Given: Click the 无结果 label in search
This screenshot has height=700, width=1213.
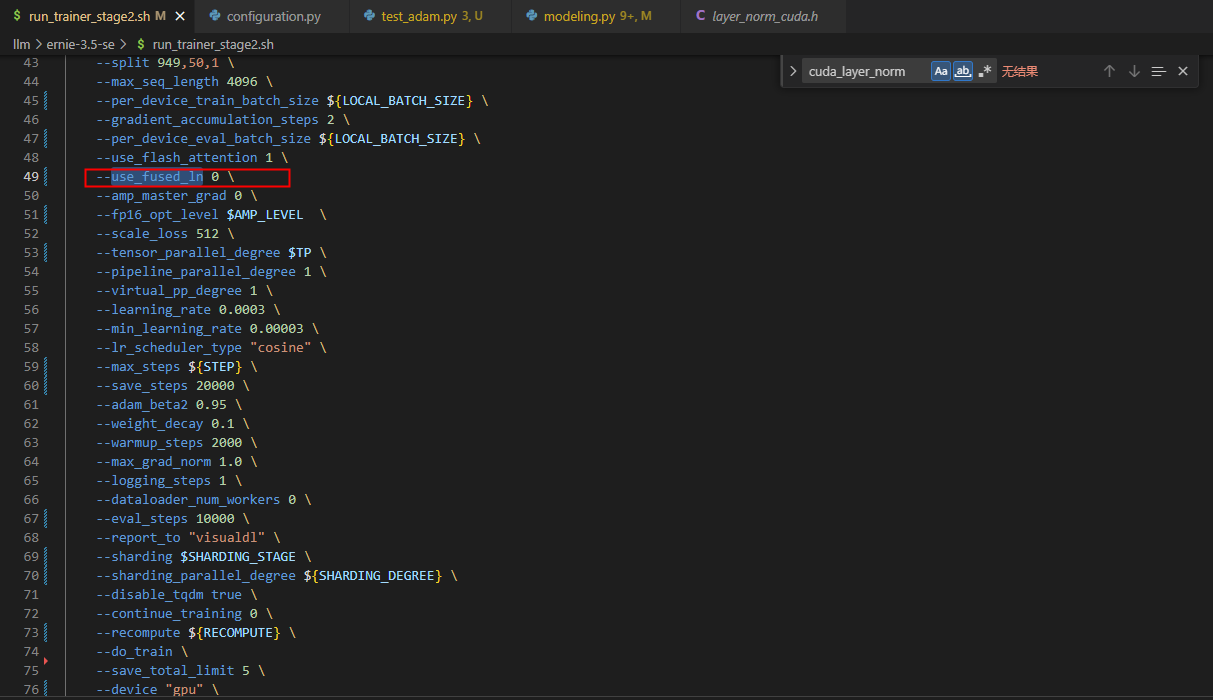Looking at the screenshot, I should [1019, 70].
